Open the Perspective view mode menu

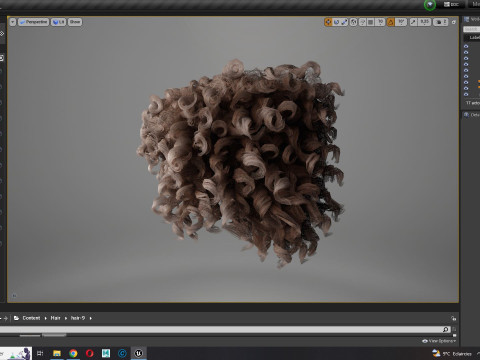tap(33, 22)
